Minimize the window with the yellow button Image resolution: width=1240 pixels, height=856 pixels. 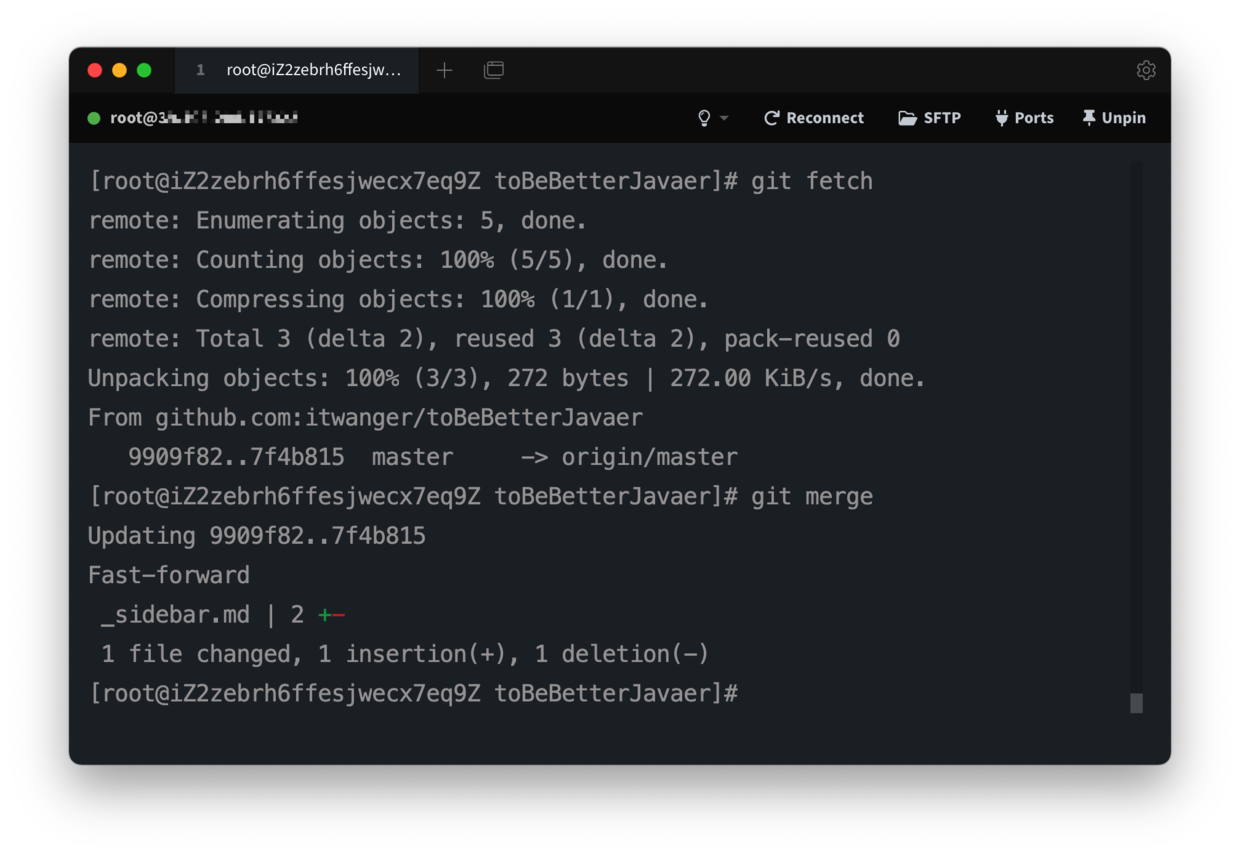pos(119,70)
